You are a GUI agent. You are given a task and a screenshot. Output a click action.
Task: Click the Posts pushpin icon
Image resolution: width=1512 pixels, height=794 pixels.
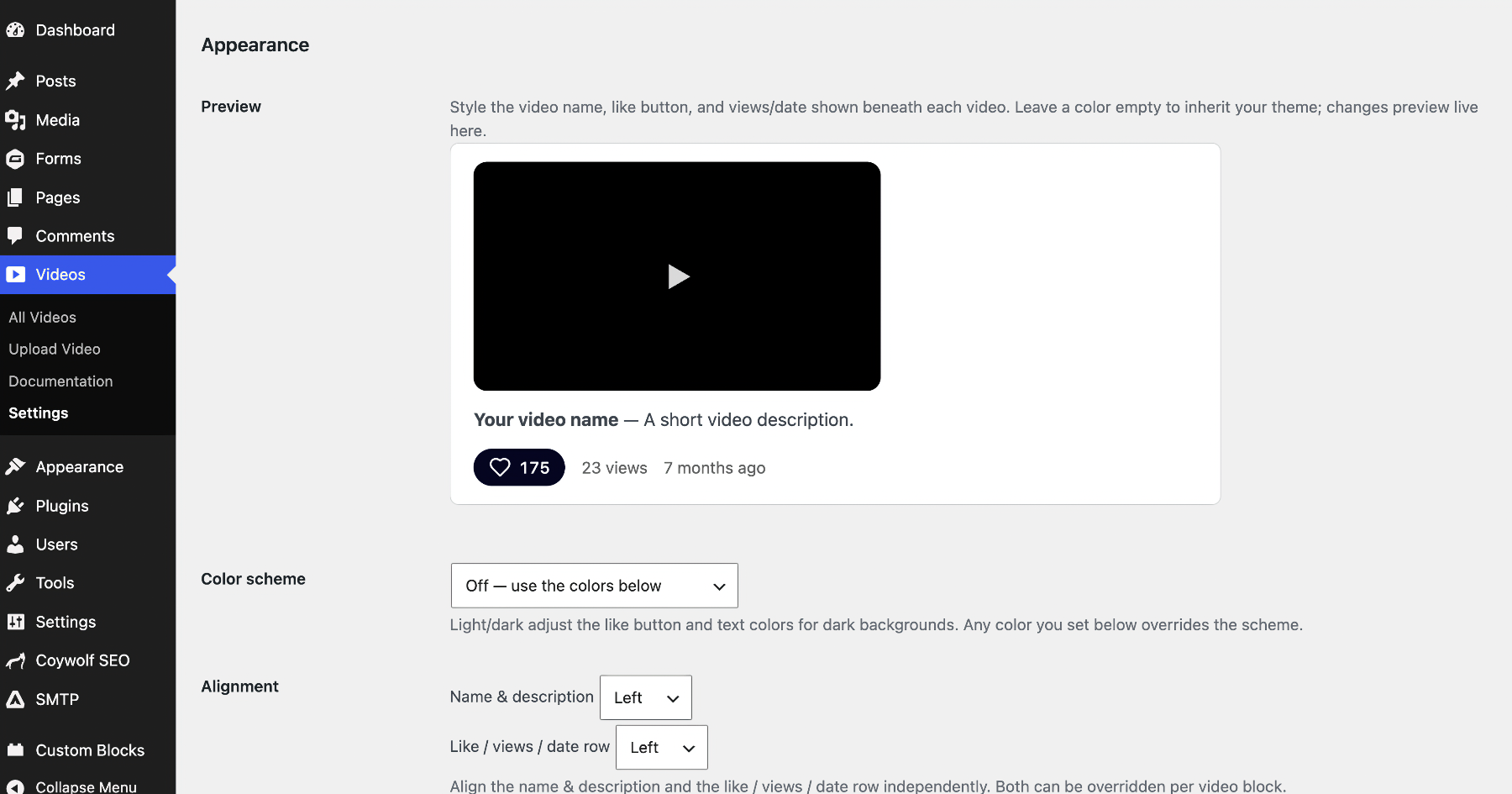(x=15, y=82)
